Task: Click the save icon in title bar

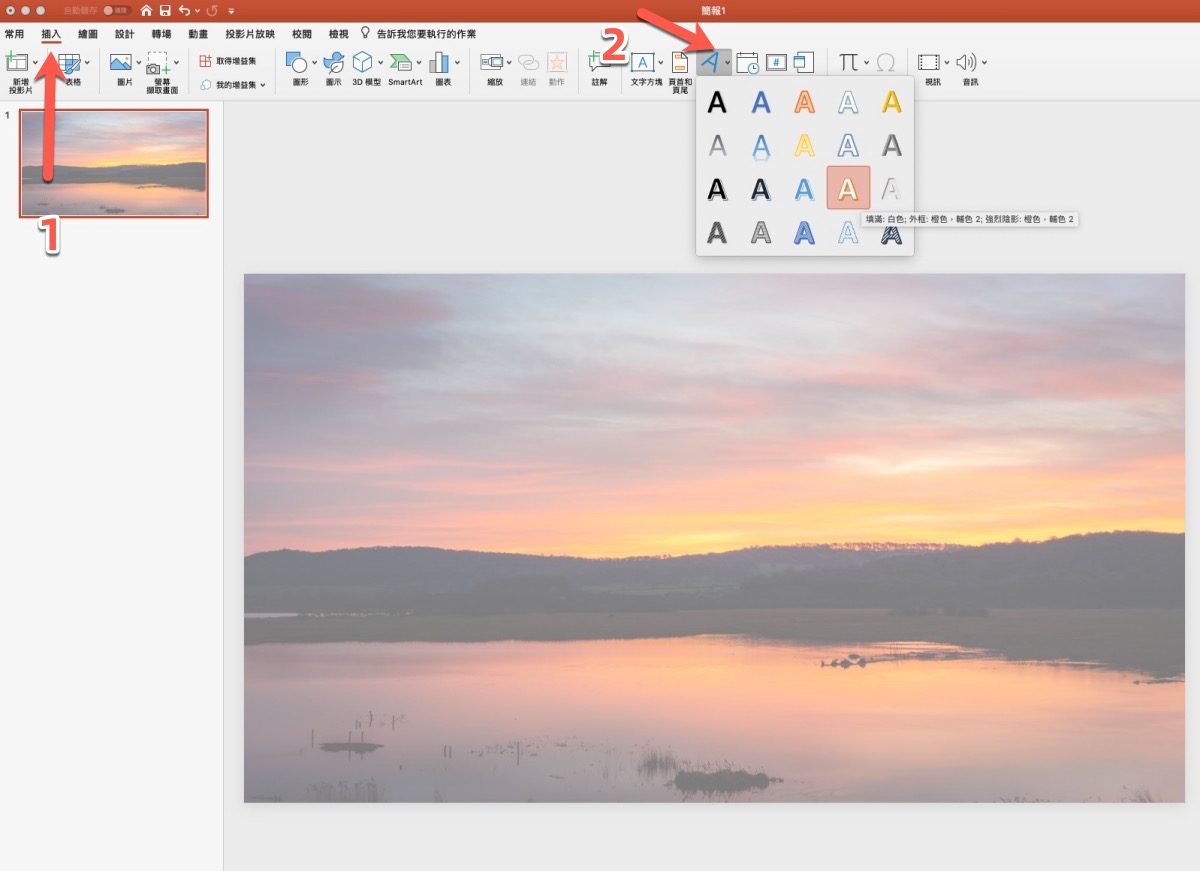Action: pos(165,10)
